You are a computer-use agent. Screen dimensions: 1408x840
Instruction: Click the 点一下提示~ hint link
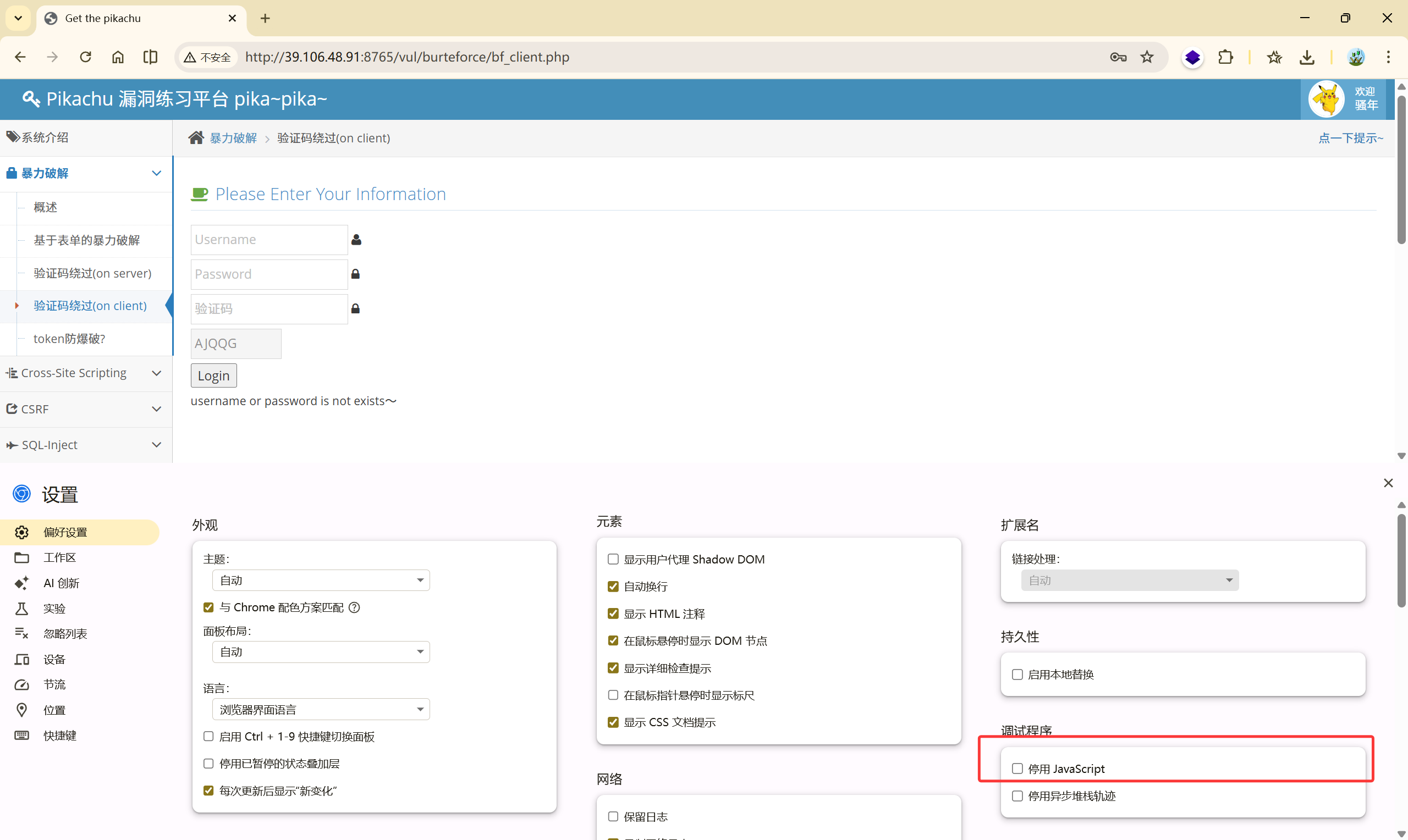(1350, 138)
